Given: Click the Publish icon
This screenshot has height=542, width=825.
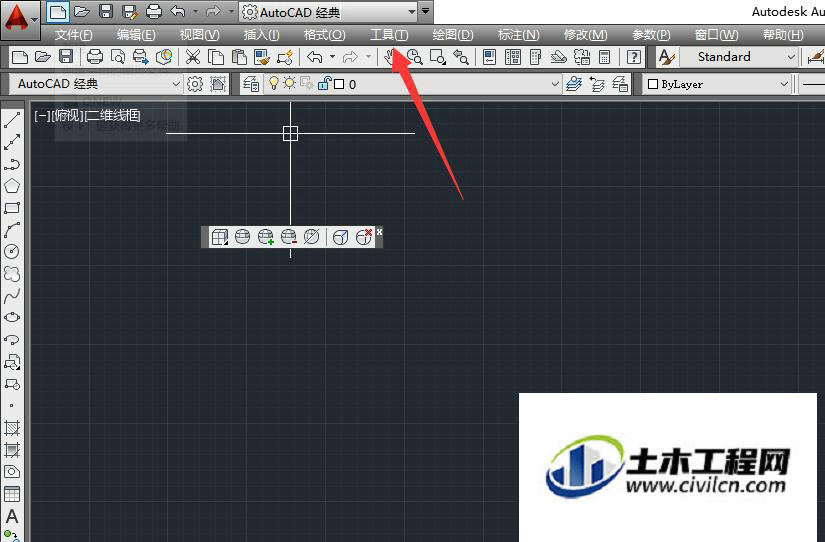Looking at the screenshot, I should (141, 57).
